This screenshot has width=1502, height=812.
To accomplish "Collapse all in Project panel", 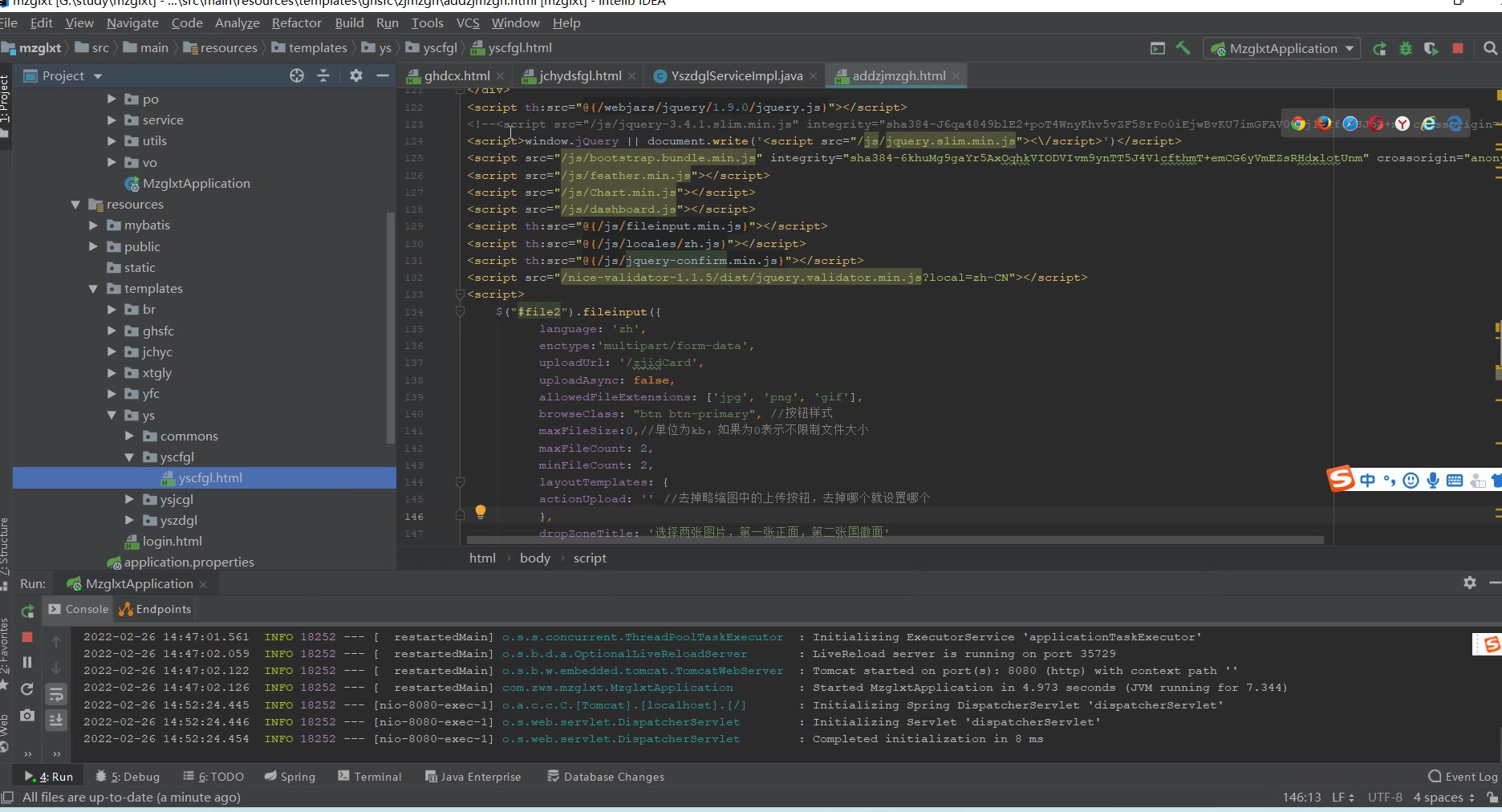I will pyautogui.click(x=323, y=75).
